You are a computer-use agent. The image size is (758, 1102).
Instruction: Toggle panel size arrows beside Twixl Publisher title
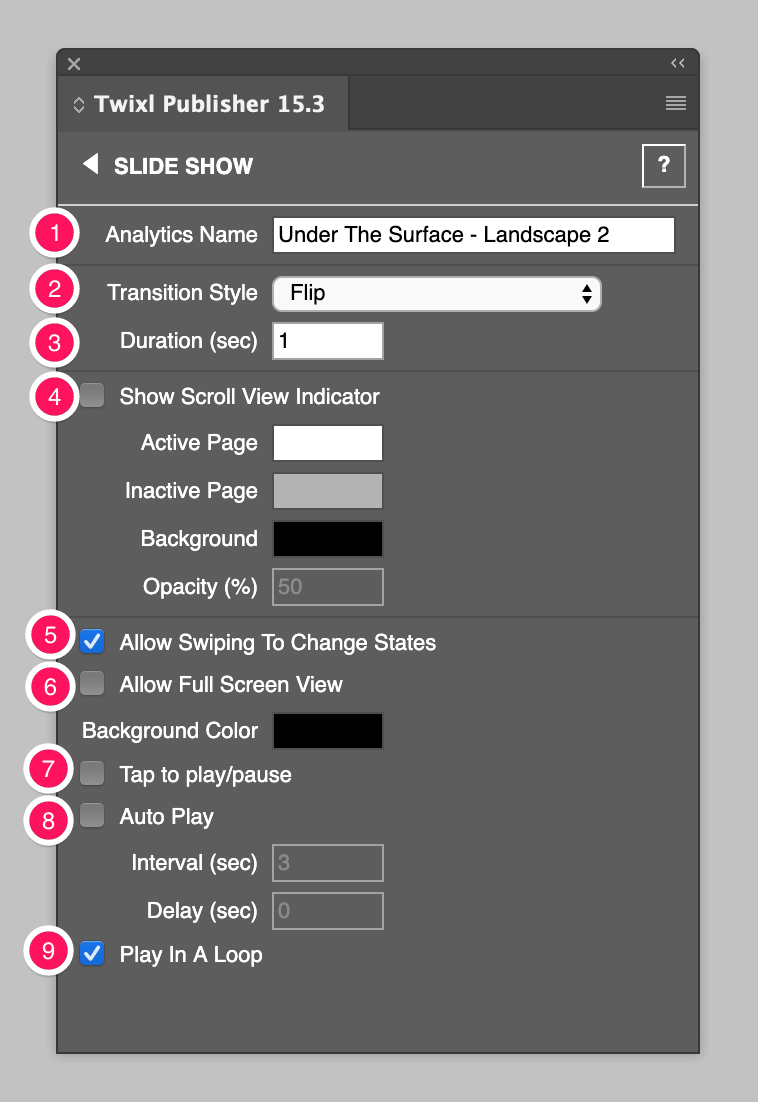click(79, 105)
